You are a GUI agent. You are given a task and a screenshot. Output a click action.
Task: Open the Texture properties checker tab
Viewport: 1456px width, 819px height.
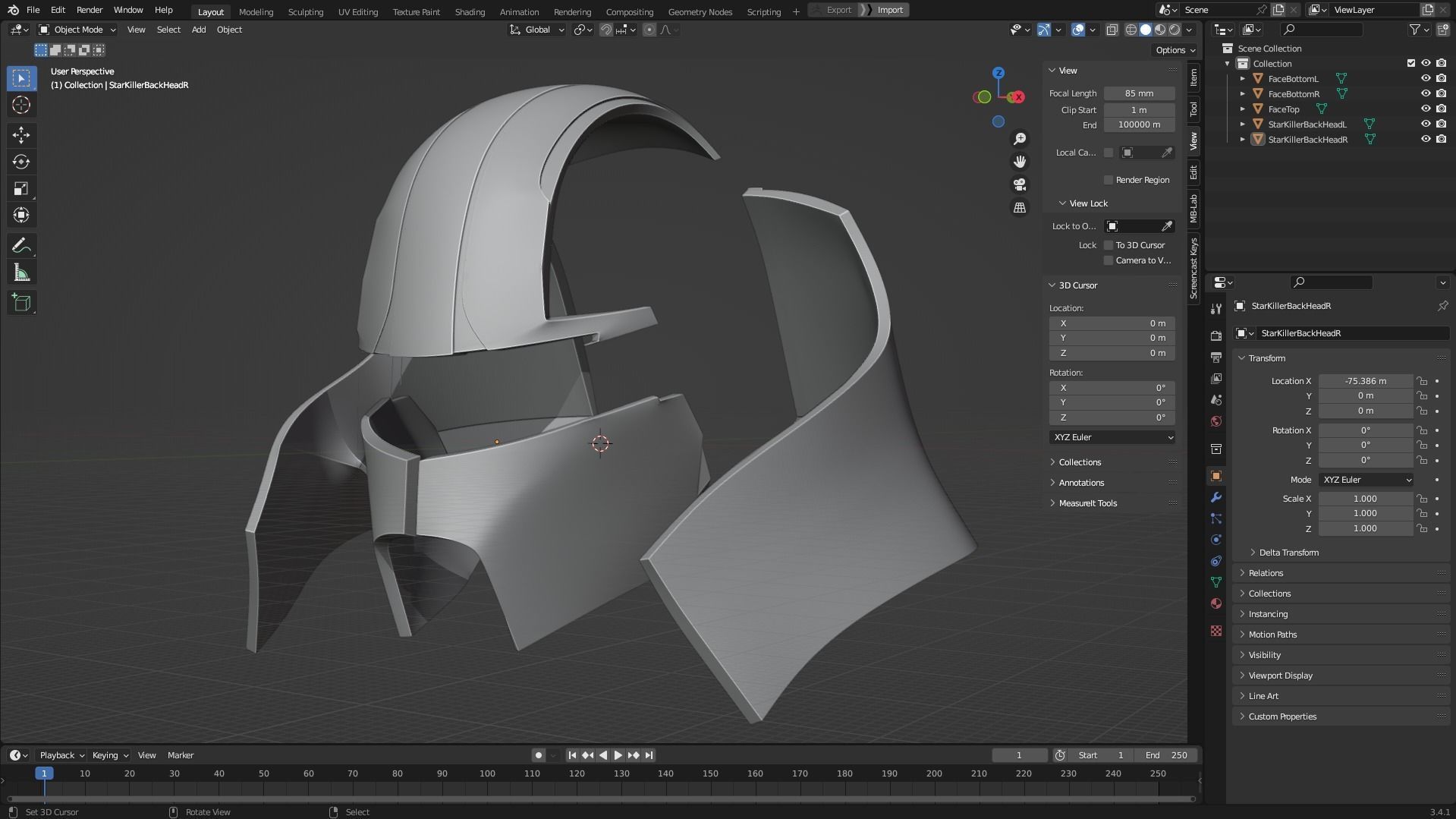point(1216,631)
